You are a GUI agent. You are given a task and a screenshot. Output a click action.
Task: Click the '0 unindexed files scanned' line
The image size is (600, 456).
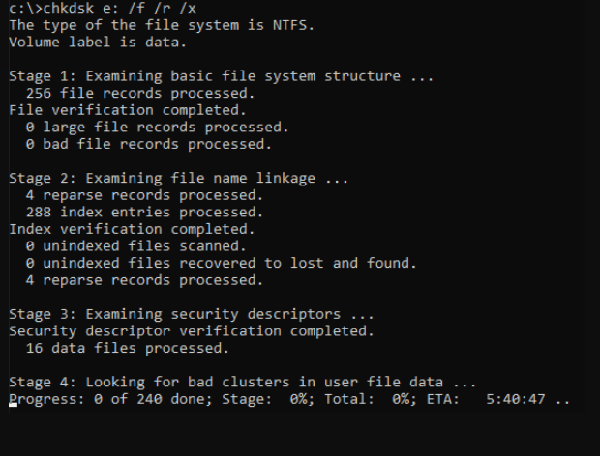click(x=135, y=246)
